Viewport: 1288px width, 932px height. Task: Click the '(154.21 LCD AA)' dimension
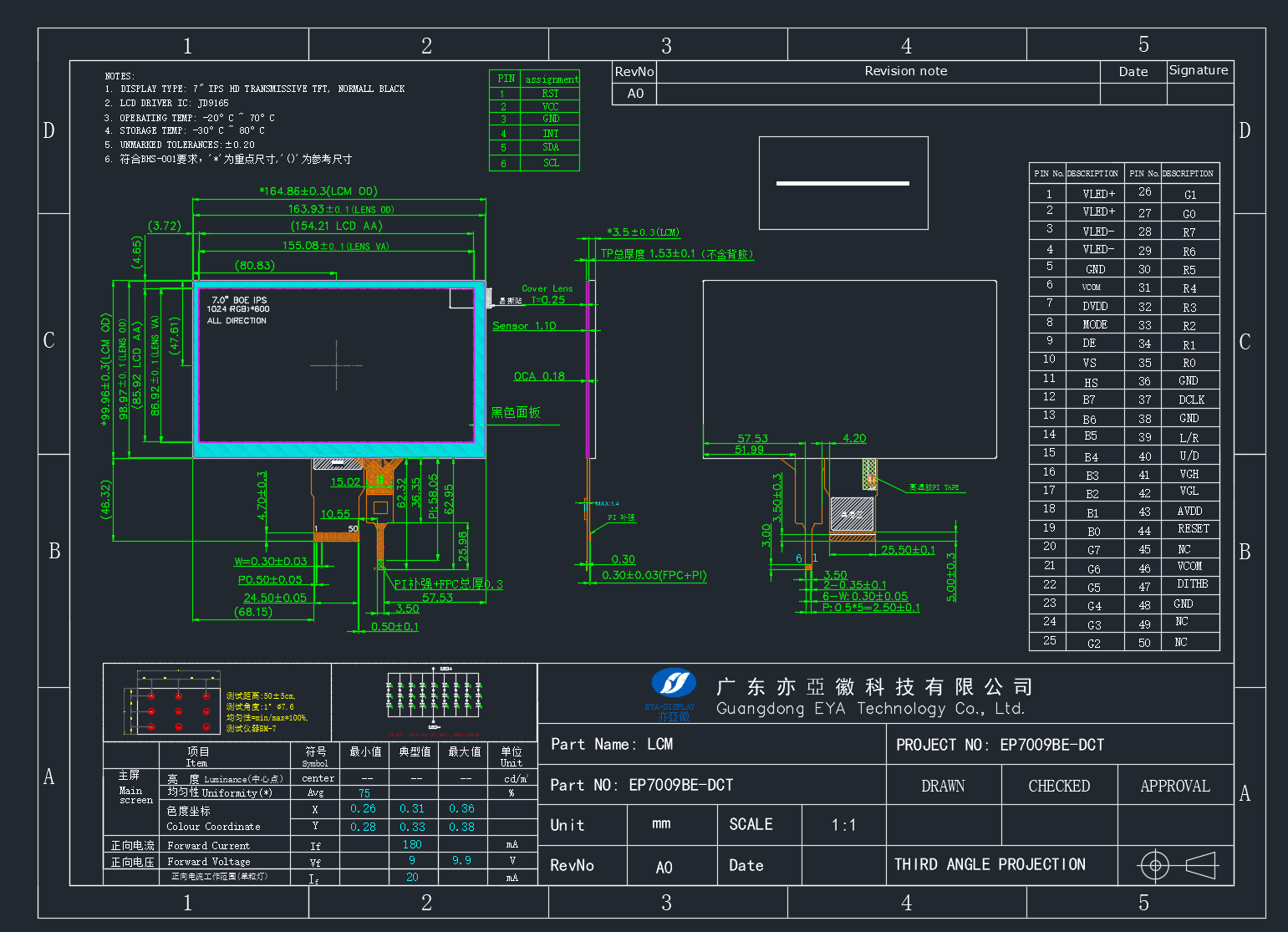tap(336, 226)
